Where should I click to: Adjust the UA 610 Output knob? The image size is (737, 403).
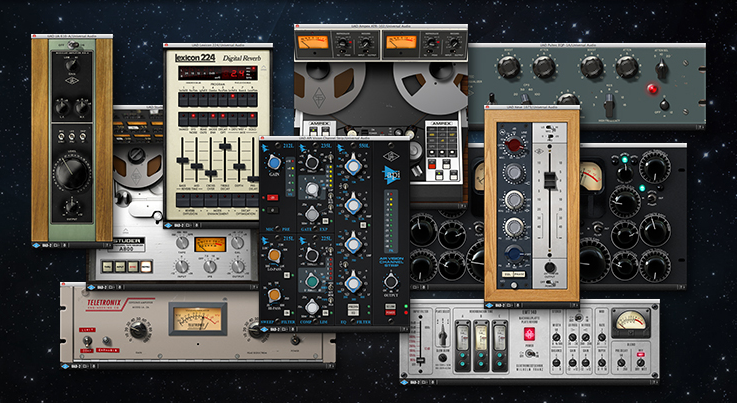[72, 207]
